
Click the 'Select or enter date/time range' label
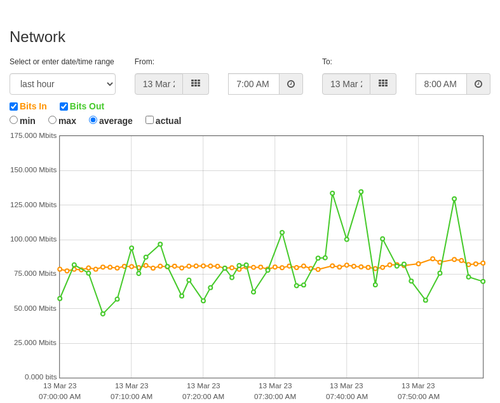point(62,62)
